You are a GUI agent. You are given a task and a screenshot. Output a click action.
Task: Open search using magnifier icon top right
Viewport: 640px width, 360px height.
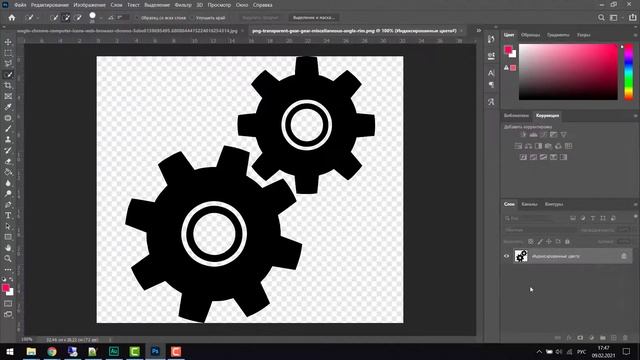(601, 18)
